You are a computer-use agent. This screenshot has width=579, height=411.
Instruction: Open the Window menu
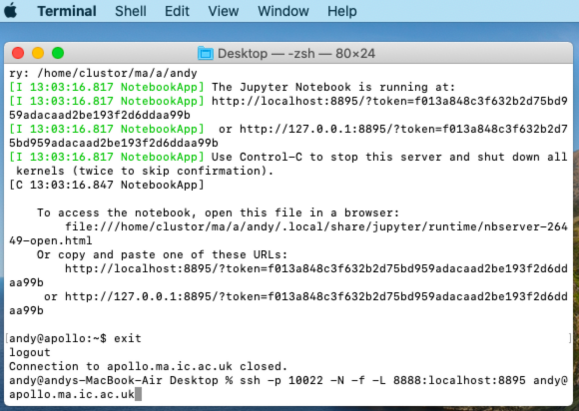click(x=283, y=11)
